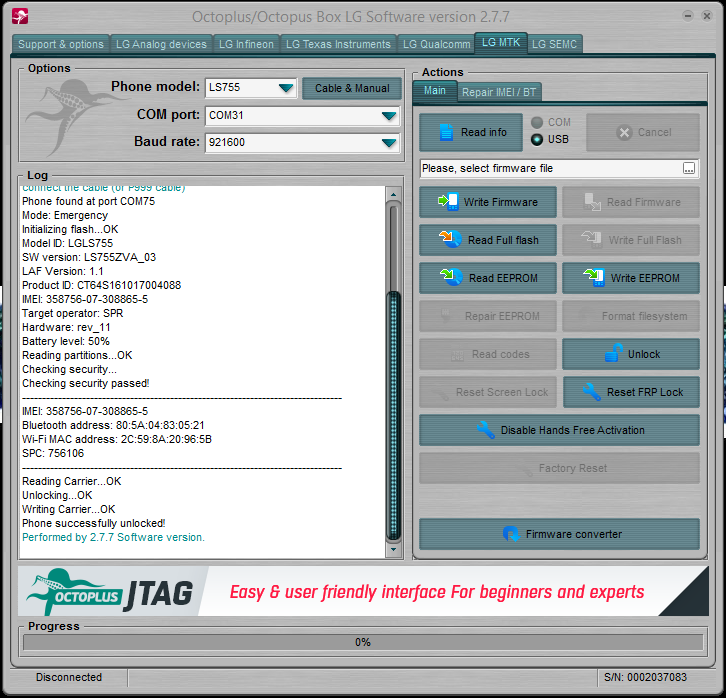Click log line 'Bluetooth address: 80:5A:04:83:05:21'
The height and width of the screenshot is (698, 726).
pos(113,425)
